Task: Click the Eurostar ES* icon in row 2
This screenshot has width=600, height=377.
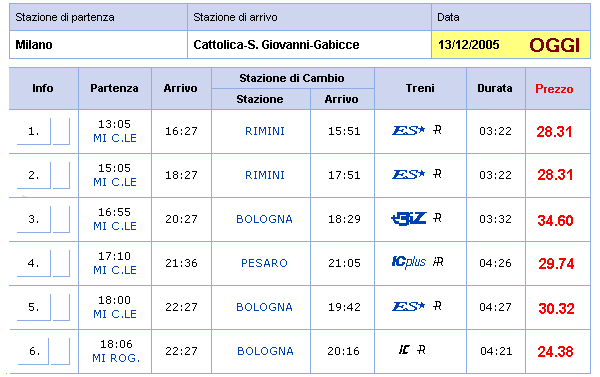Action: point(408,175)
